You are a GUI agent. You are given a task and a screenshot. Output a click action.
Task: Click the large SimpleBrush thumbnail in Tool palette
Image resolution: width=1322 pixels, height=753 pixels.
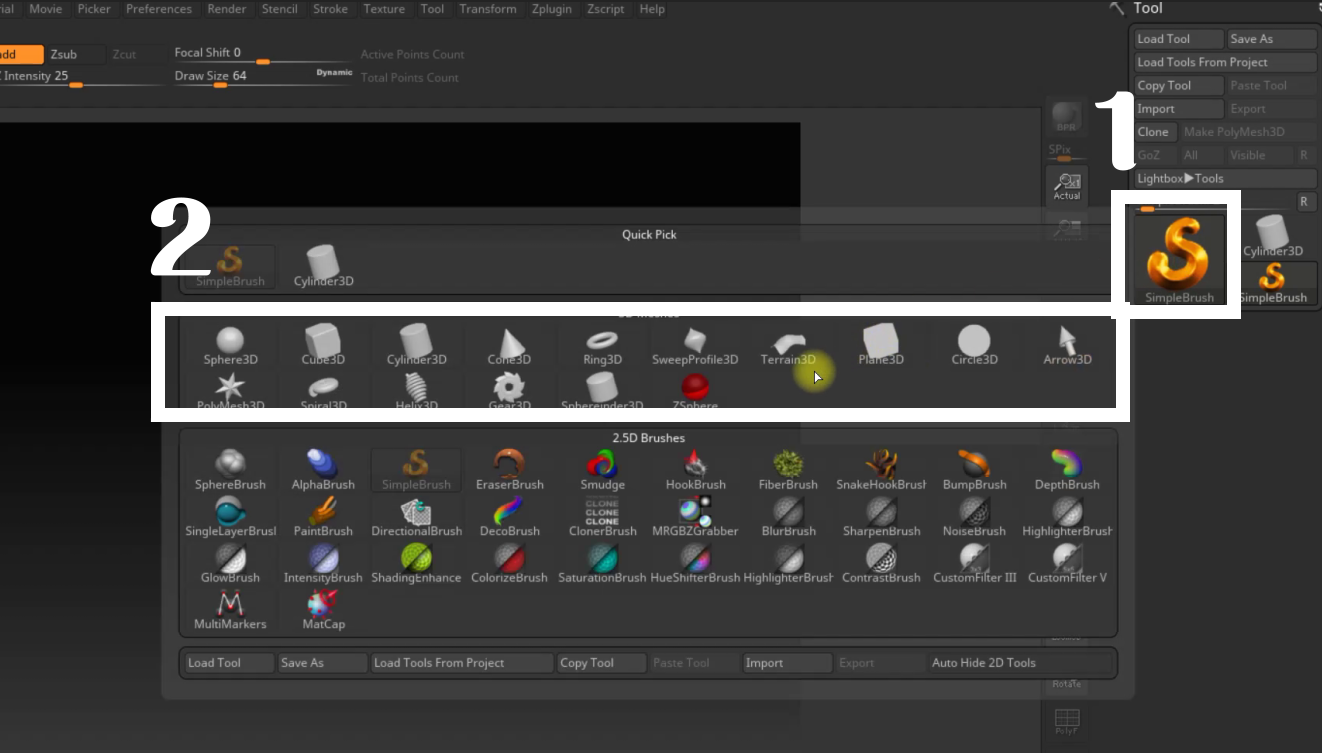click(x=1179, y=259)
